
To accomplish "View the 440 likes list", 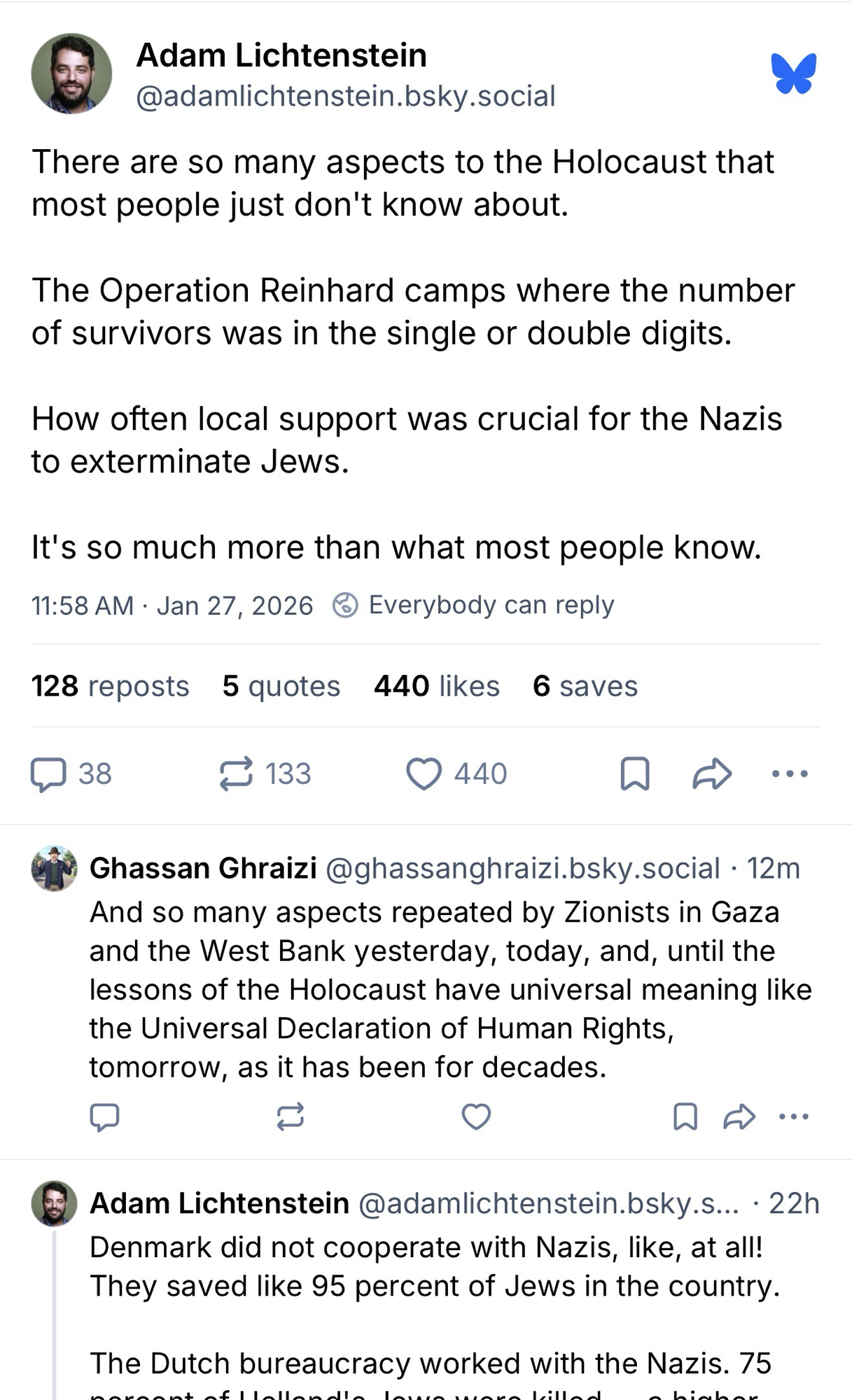I will (436, 686).
